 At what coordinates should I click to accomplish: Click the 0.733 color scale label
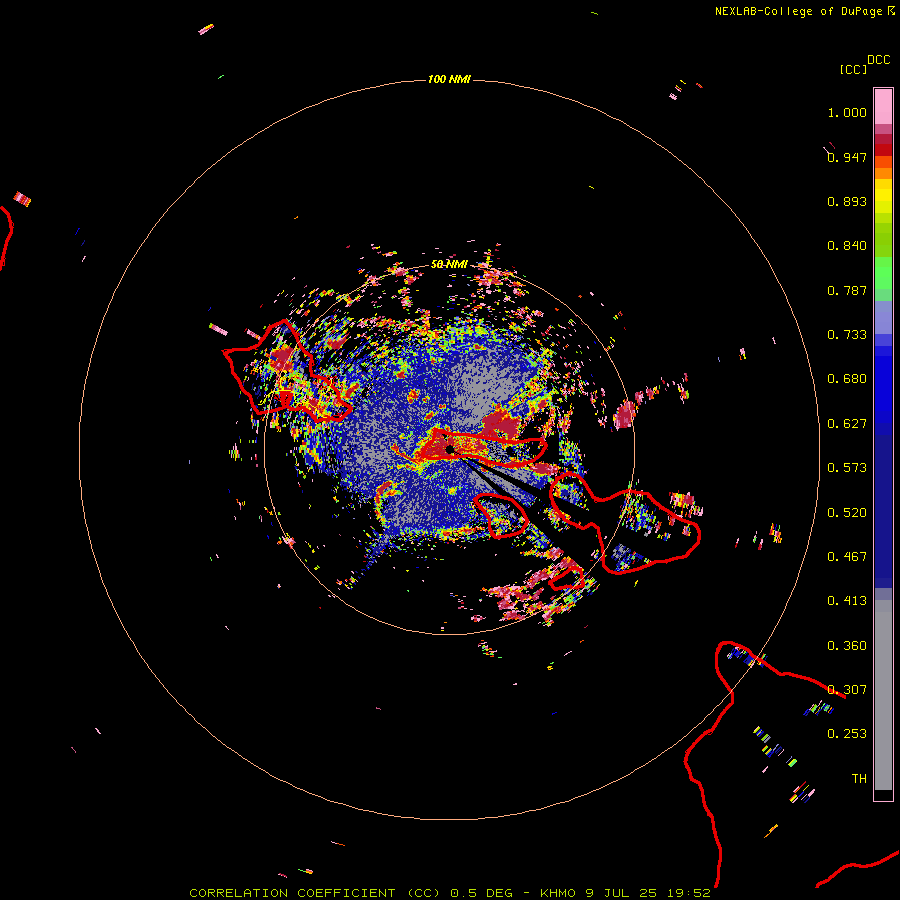click(847, 335)
